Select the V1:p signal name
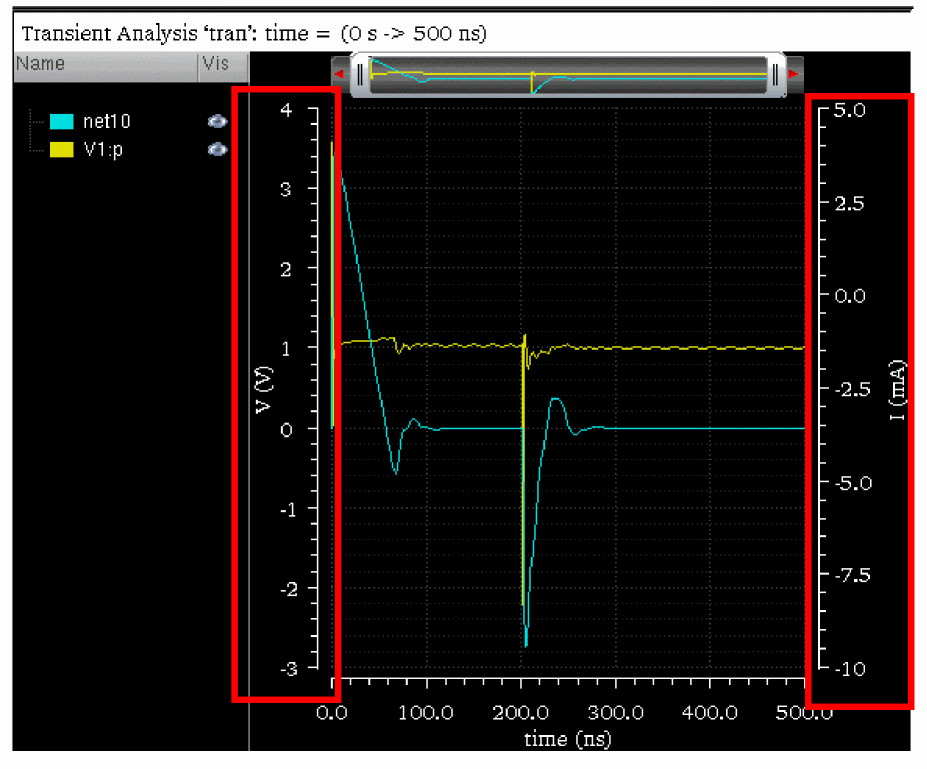 tap(103, 150)
